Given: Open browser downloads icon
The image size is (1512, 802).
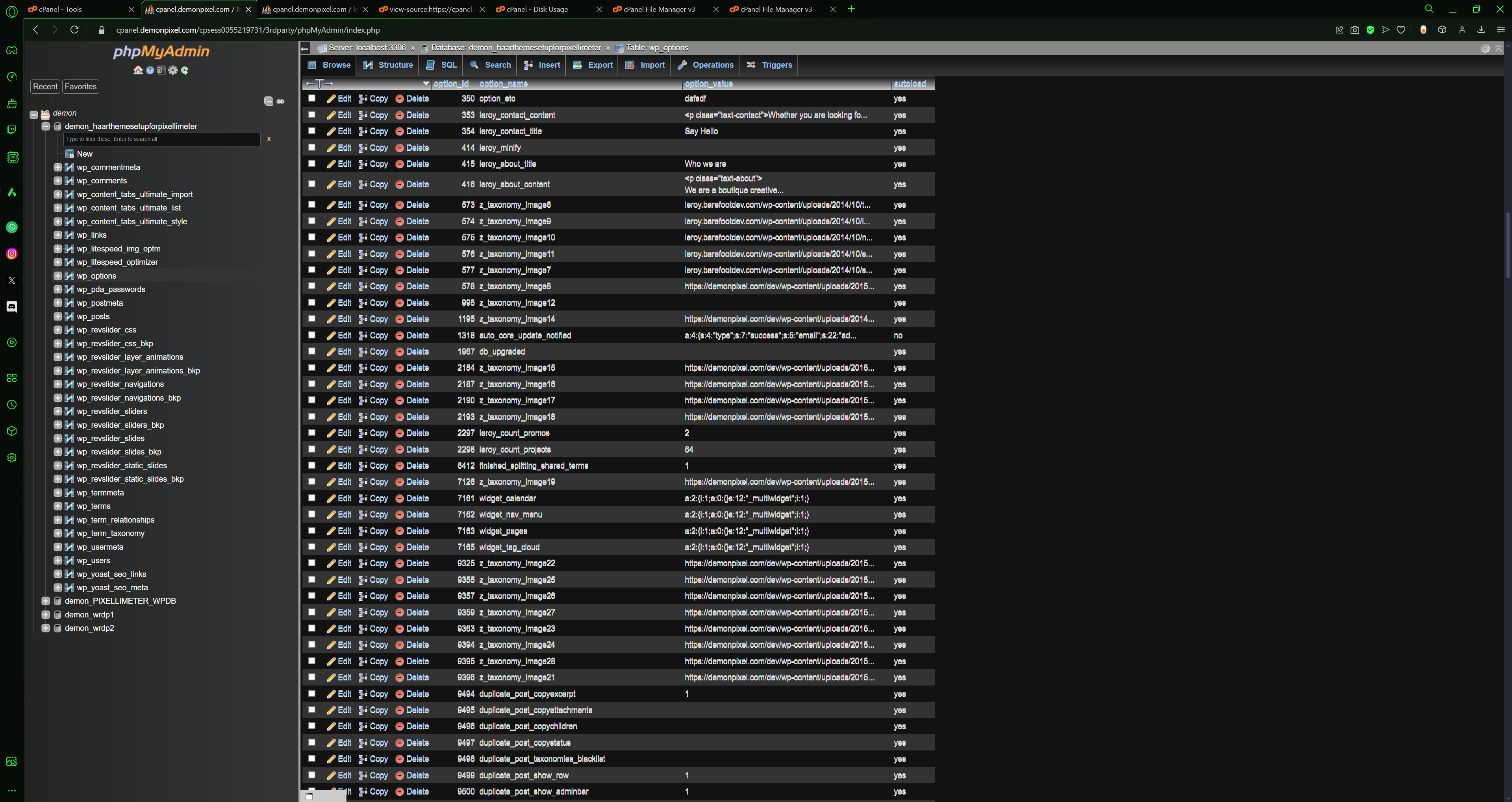Looking at the screenshot, I should tap(1481, 30).
